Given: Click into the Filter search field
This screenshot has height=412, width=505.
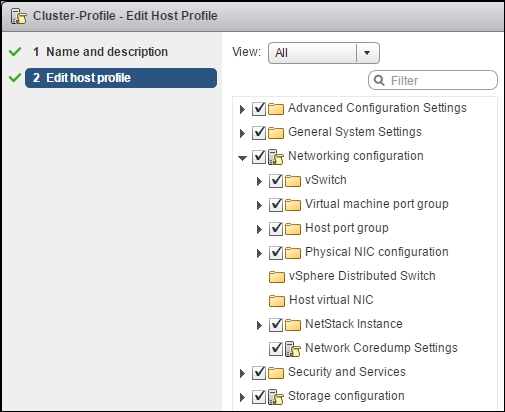Looking at the screenshot, I should [433, 80].
